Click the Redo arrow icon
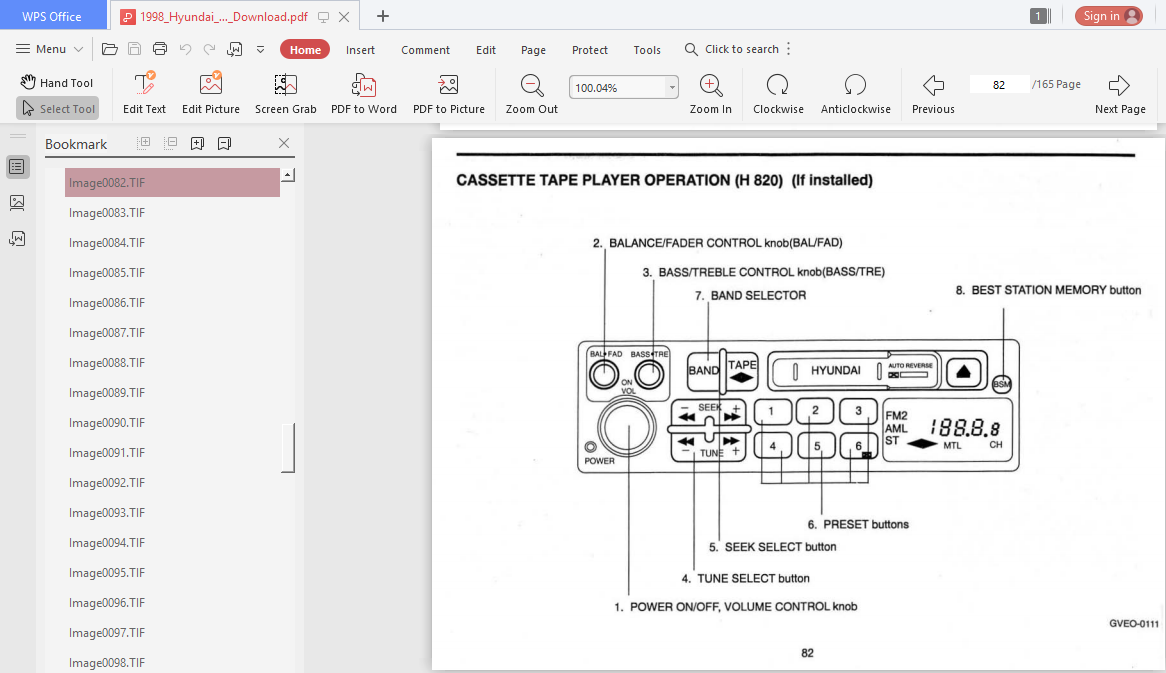1166x673 pixels. [x=210, y=49]
